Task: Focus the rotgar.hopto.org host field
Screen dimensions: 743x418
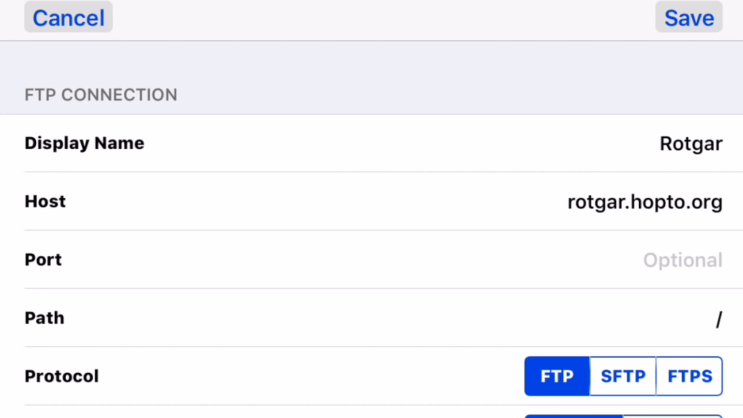Action: tap(644, 202)
